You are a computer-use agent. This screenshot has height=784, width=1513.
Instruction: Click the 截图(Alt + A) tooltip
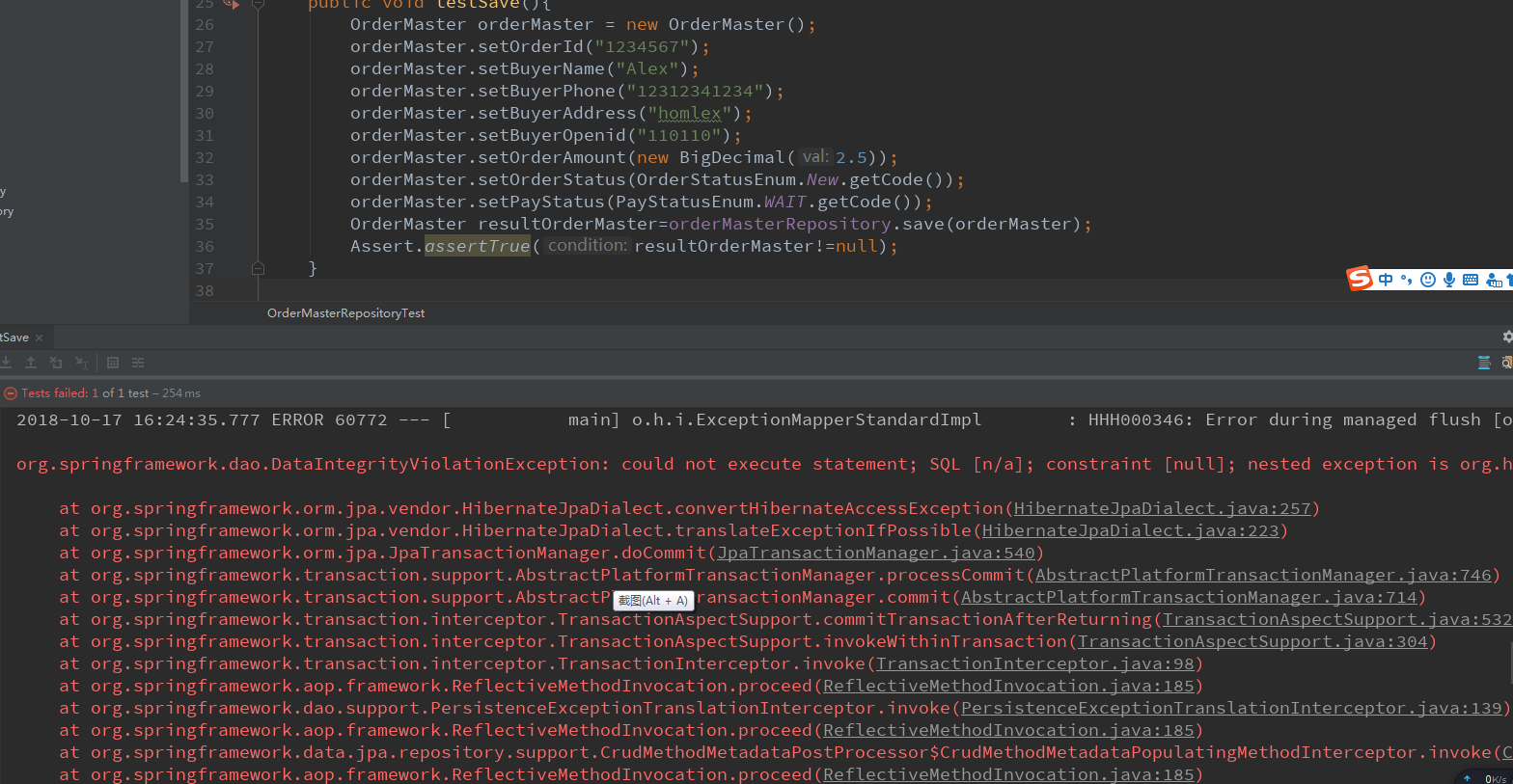tap(653, 601)
